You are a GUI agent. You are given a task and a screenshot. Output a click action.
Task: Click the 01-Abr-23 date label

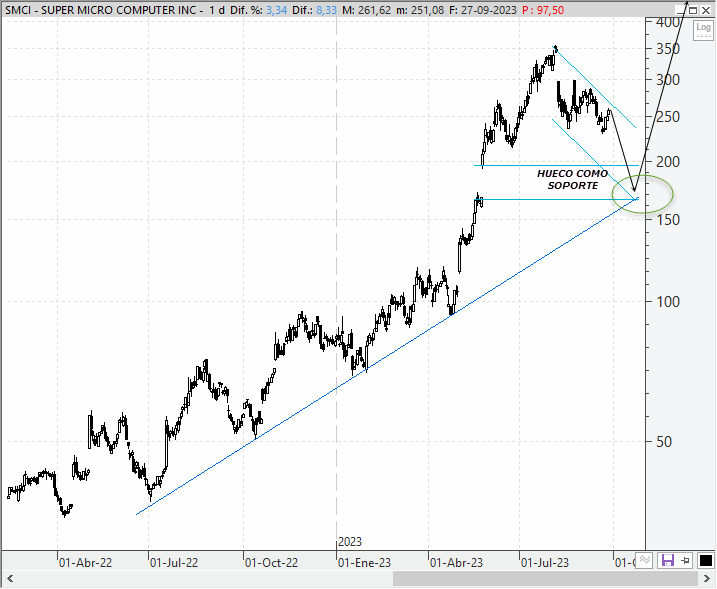456,562
